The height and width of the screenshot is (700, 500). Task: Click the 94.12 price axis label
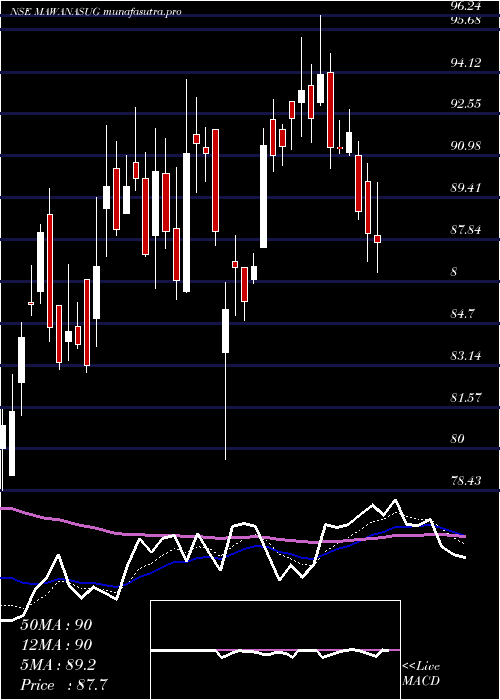click(x=465, y=62)
